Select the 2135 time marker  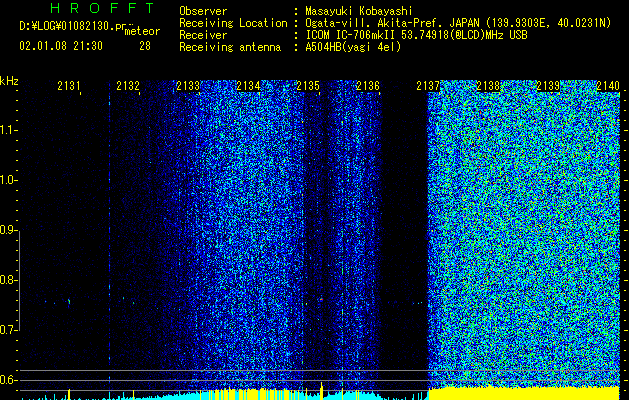tap(308, 86)
